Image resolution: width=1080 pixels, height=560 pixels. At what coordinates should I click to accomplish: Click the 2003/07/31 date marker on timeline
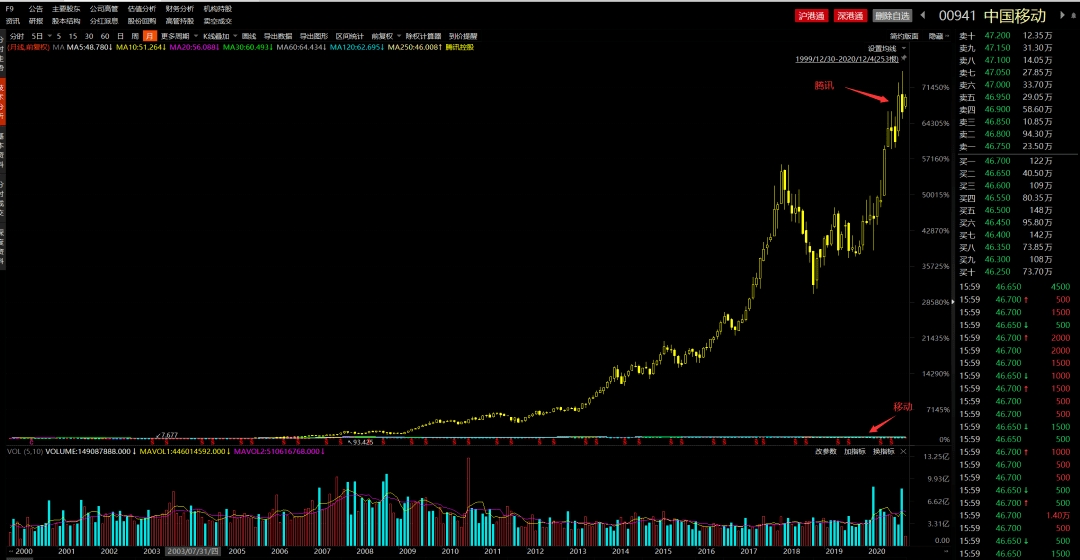[194, 551]
